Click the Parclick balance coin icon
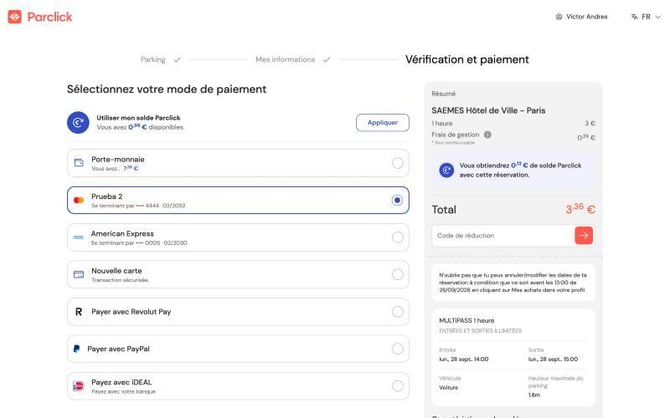 tap(78, 123)
